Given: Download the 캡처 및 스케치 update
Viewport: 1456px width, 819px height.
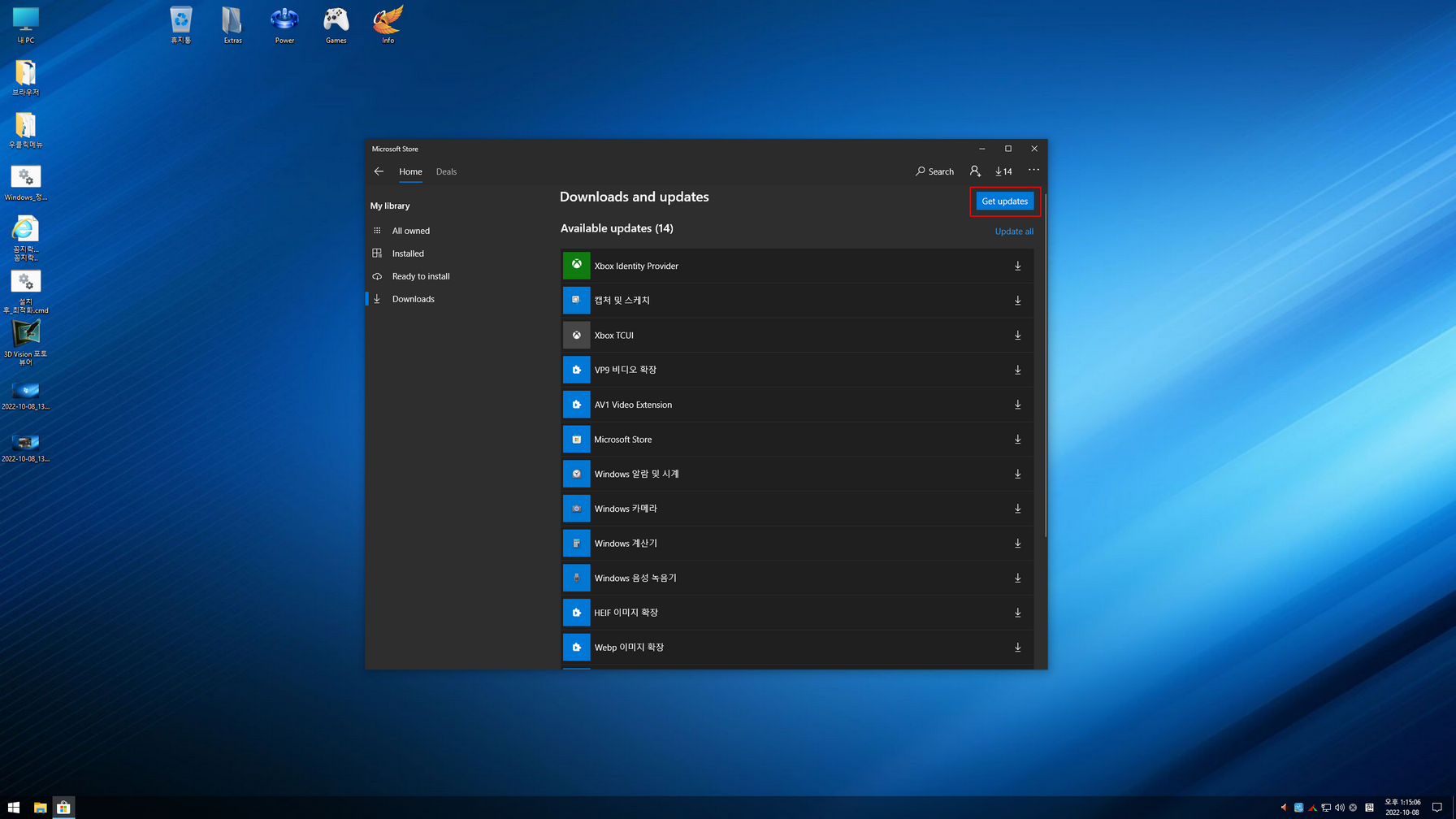Looking at the screenshot, I should point(1017,301).
